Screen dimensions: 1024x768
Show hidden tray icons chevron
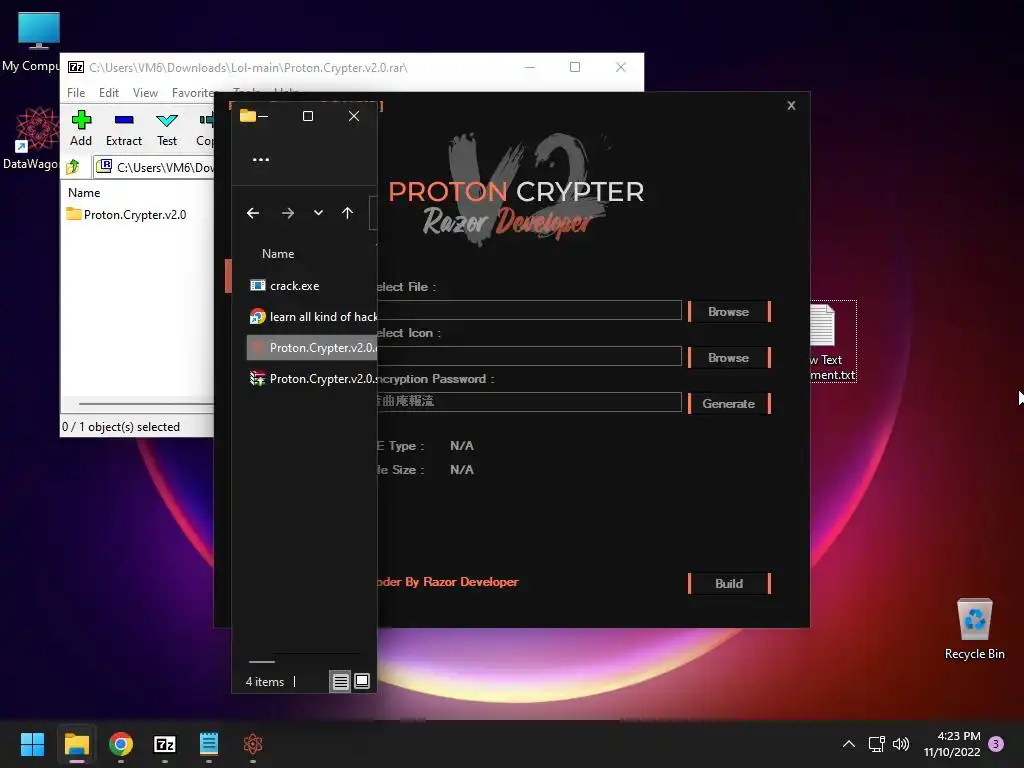pos(848,744)
